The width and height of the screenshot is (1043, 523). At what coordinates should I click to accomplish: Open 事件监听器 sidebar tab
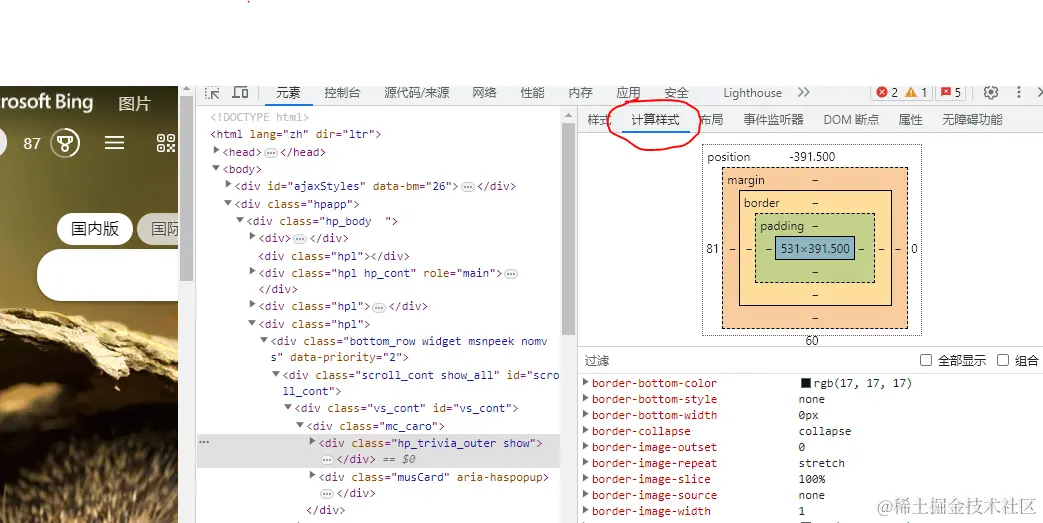[773, 120]
